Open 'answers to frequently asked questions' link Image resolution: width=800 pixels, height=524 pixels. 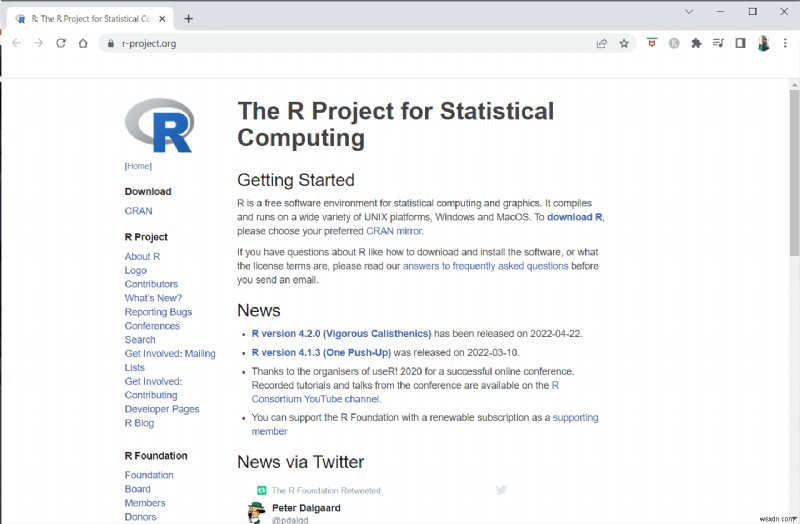point(485,266)
